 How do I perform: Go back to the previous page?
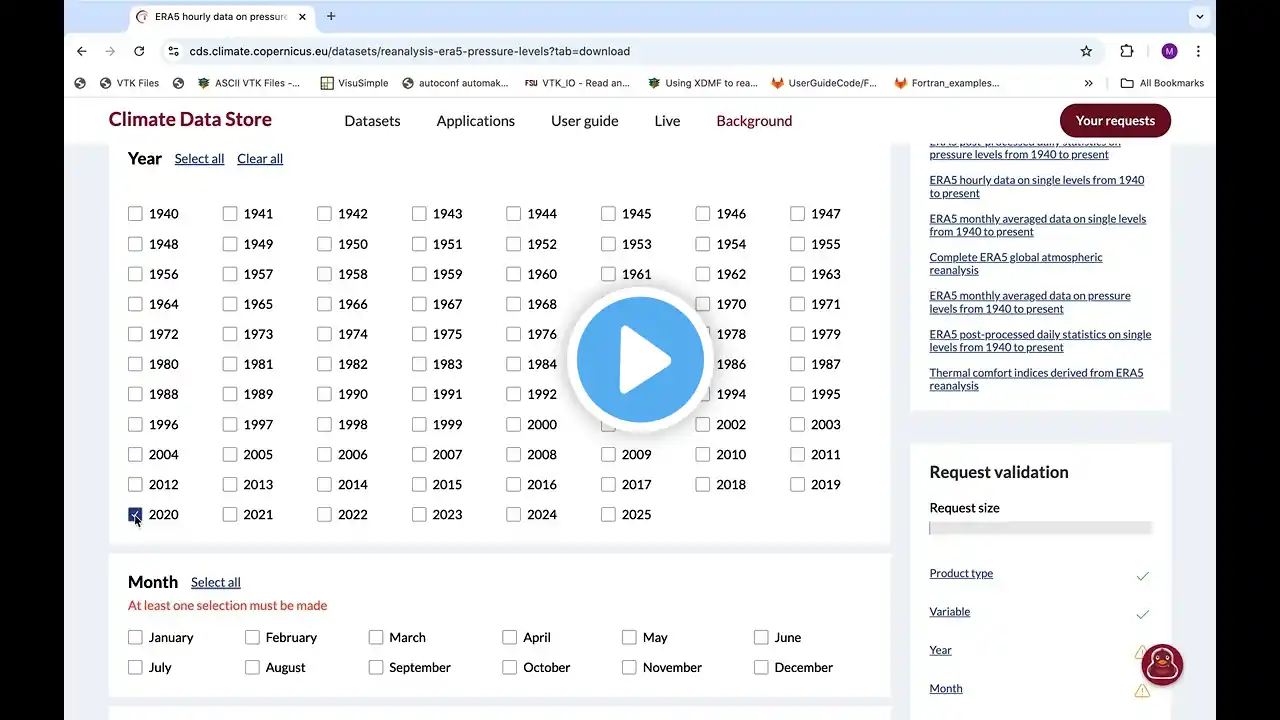point(82,51)
